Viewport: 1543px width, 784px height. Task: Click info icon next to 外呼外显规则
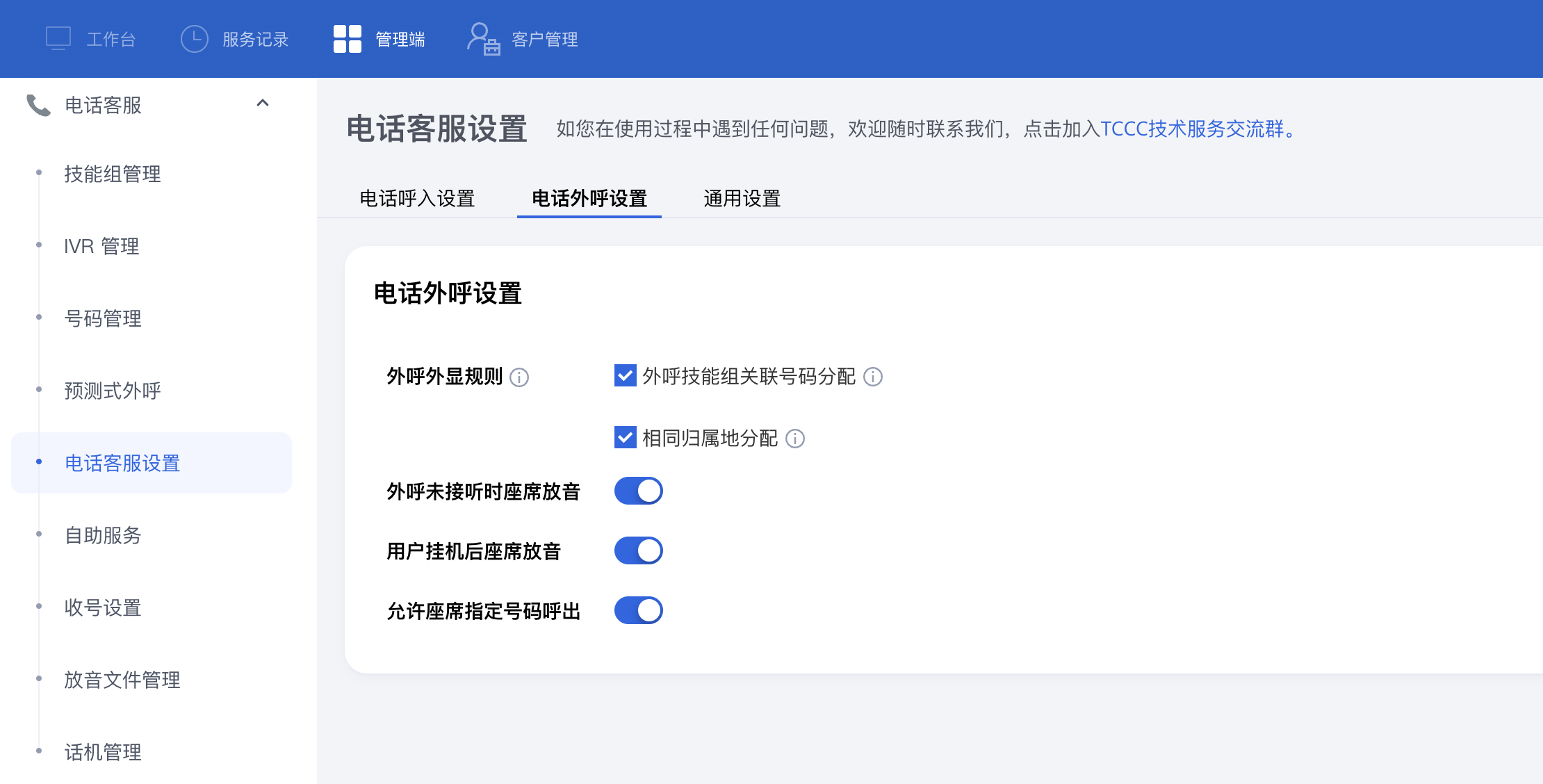519,377
